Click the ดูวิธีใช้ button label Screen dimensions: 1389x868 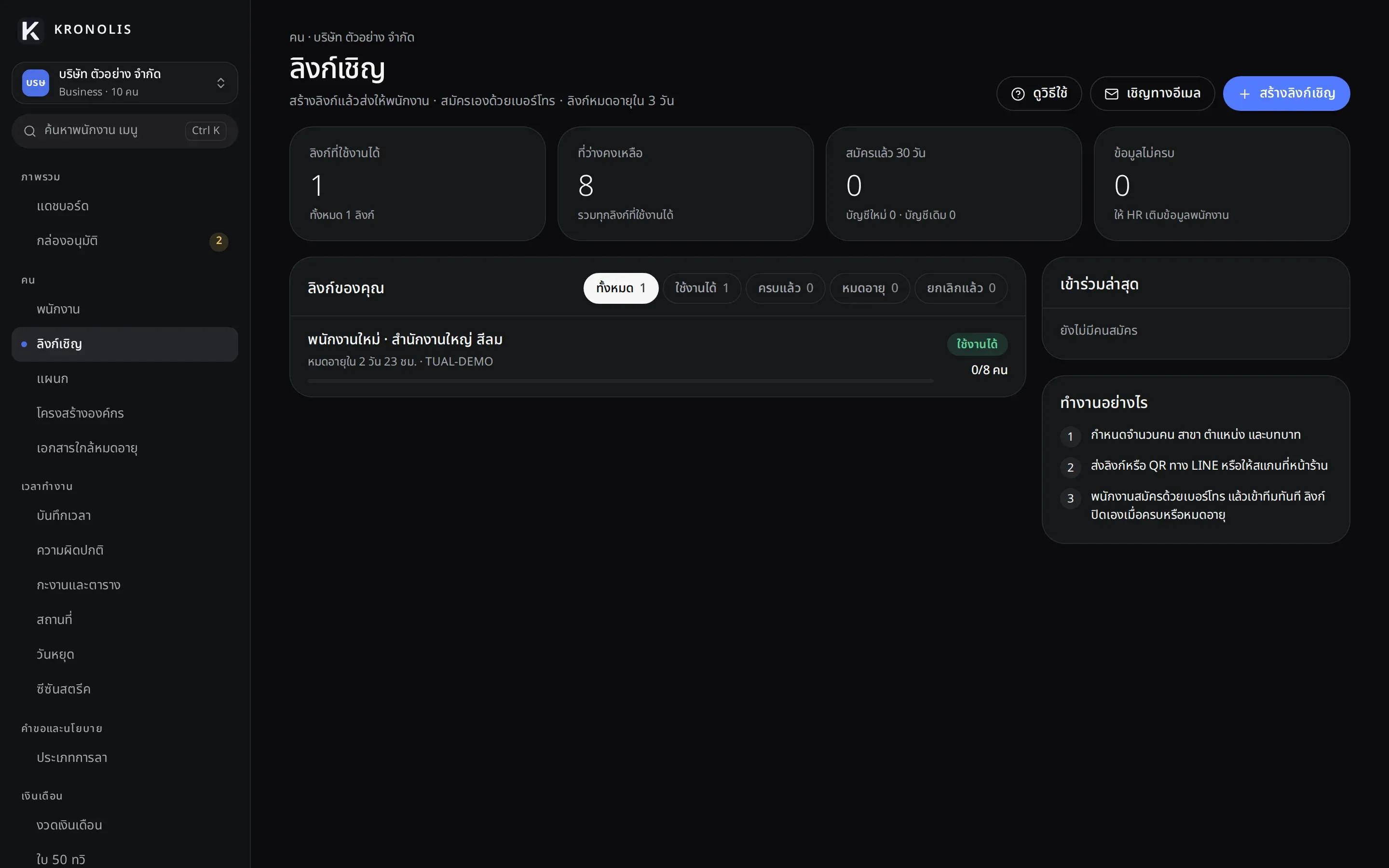pos(1050,93)
